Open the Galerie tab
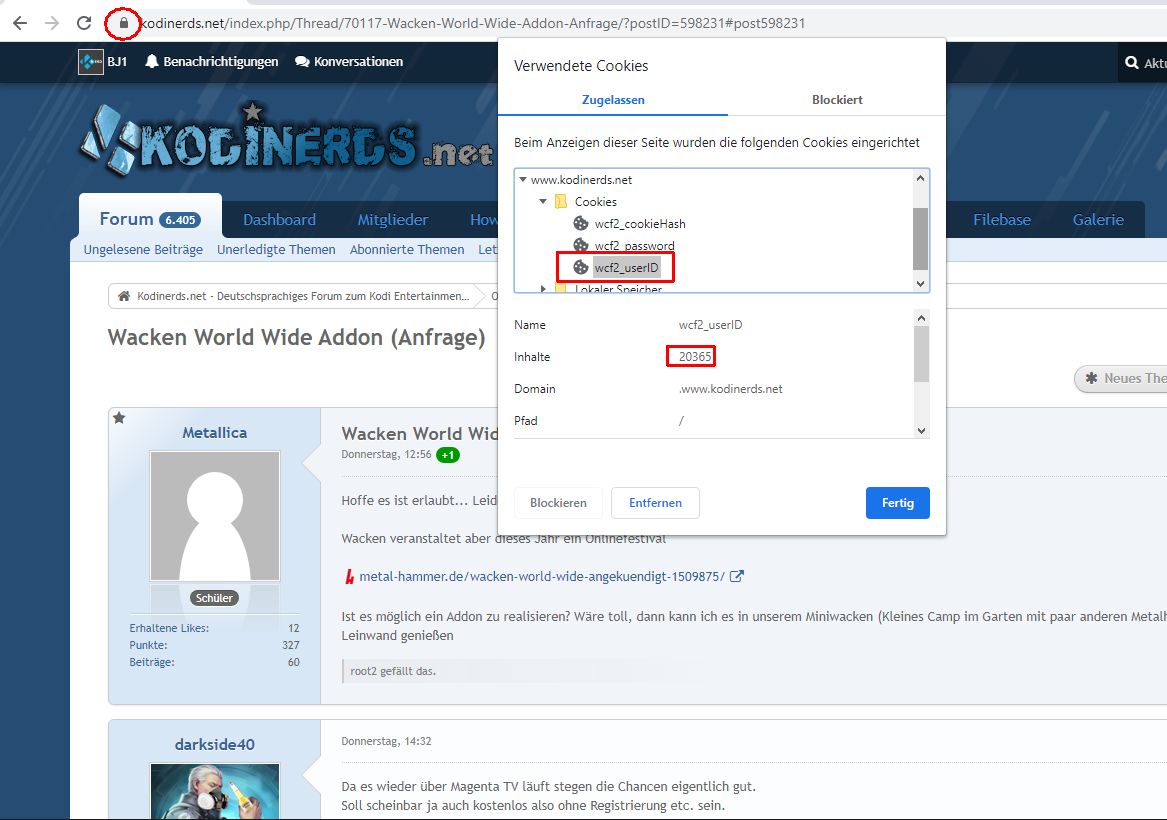 click(x=1098, y=220)
